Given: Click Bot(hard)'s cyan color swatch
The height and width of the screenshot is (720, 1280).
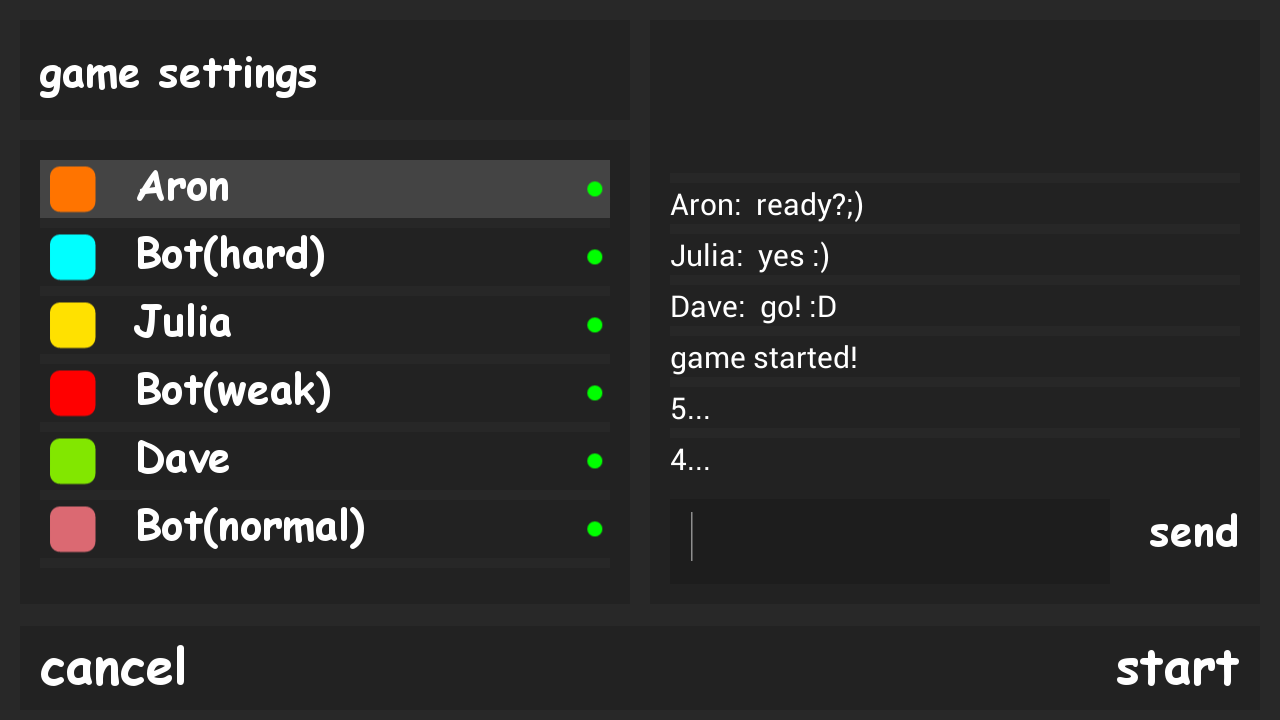Looking at the screenshot, I should (73, 257).
